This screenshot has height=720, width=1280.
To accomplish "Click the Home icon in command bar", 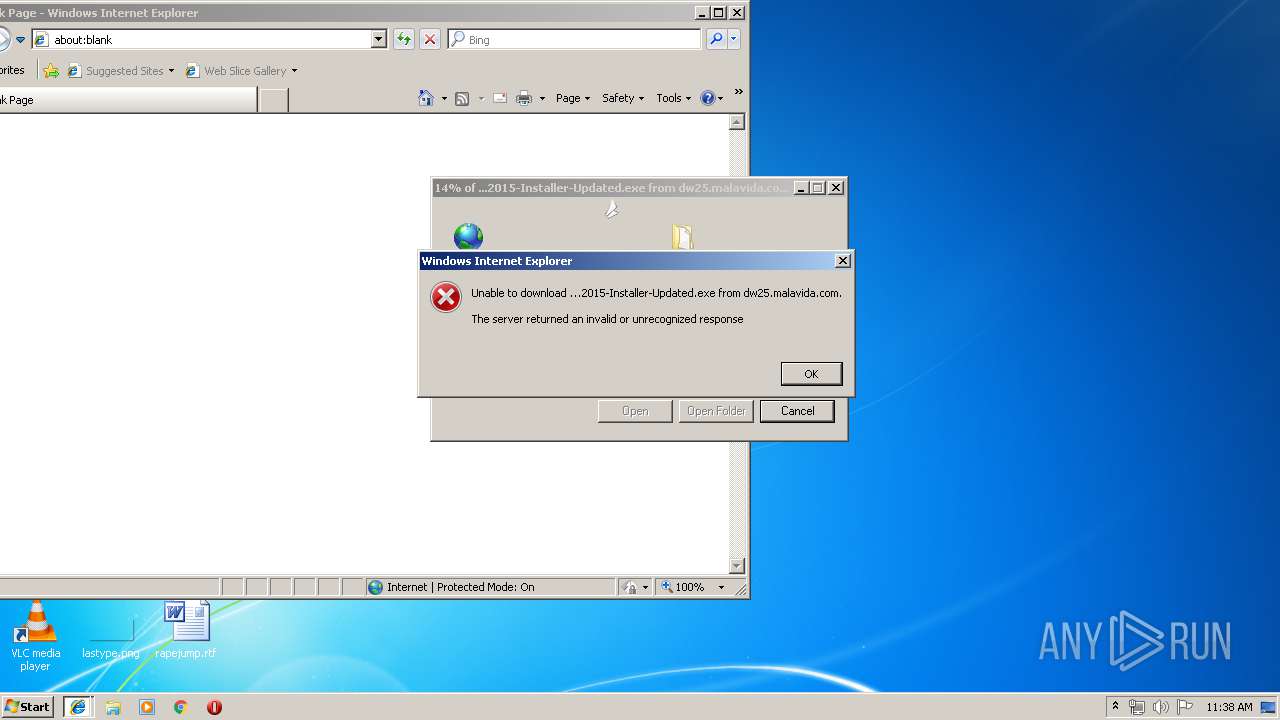I will tap(426, 98).
